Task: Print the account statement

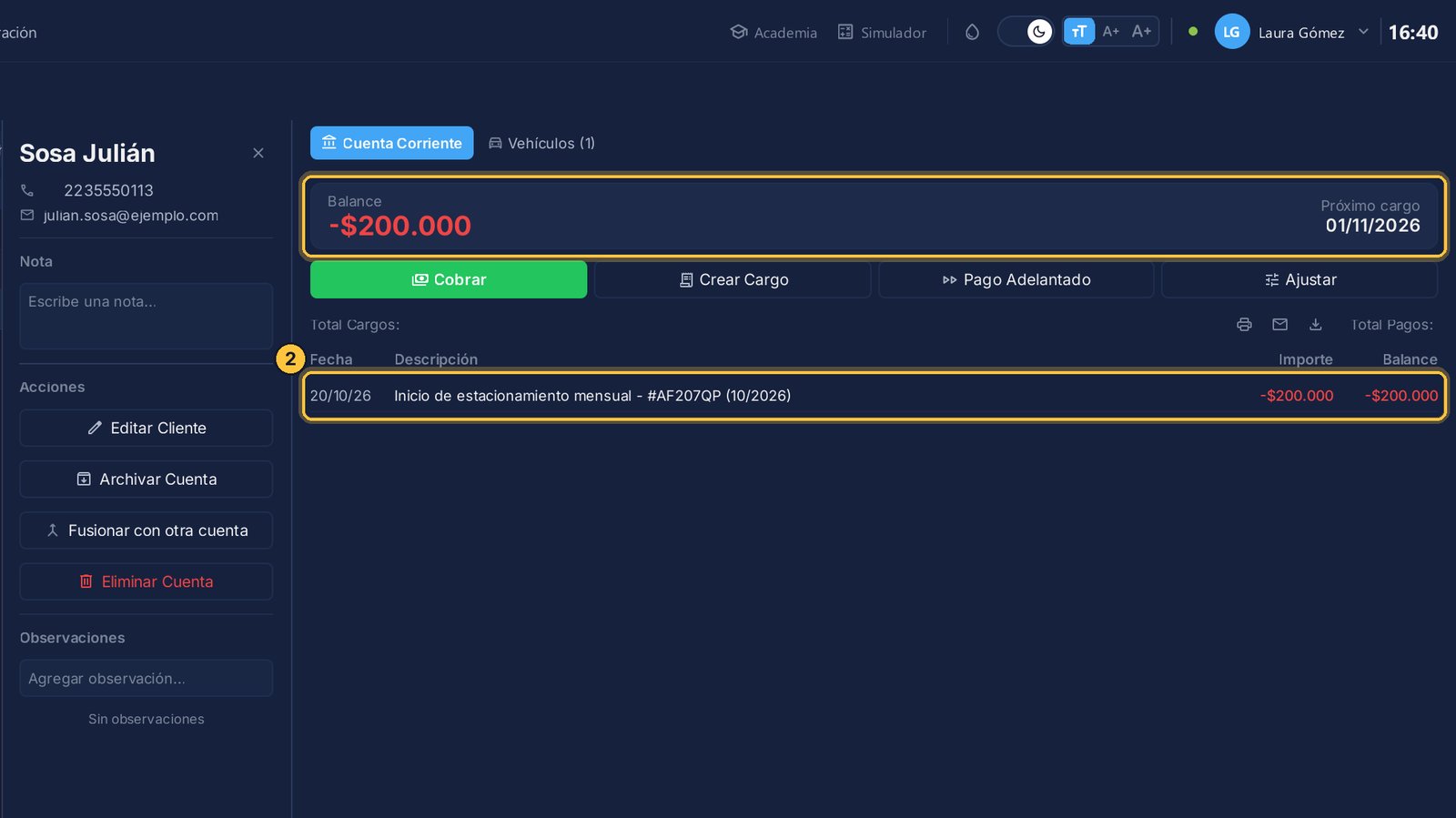Action: pyautogui.click(x=1244, y=325)
